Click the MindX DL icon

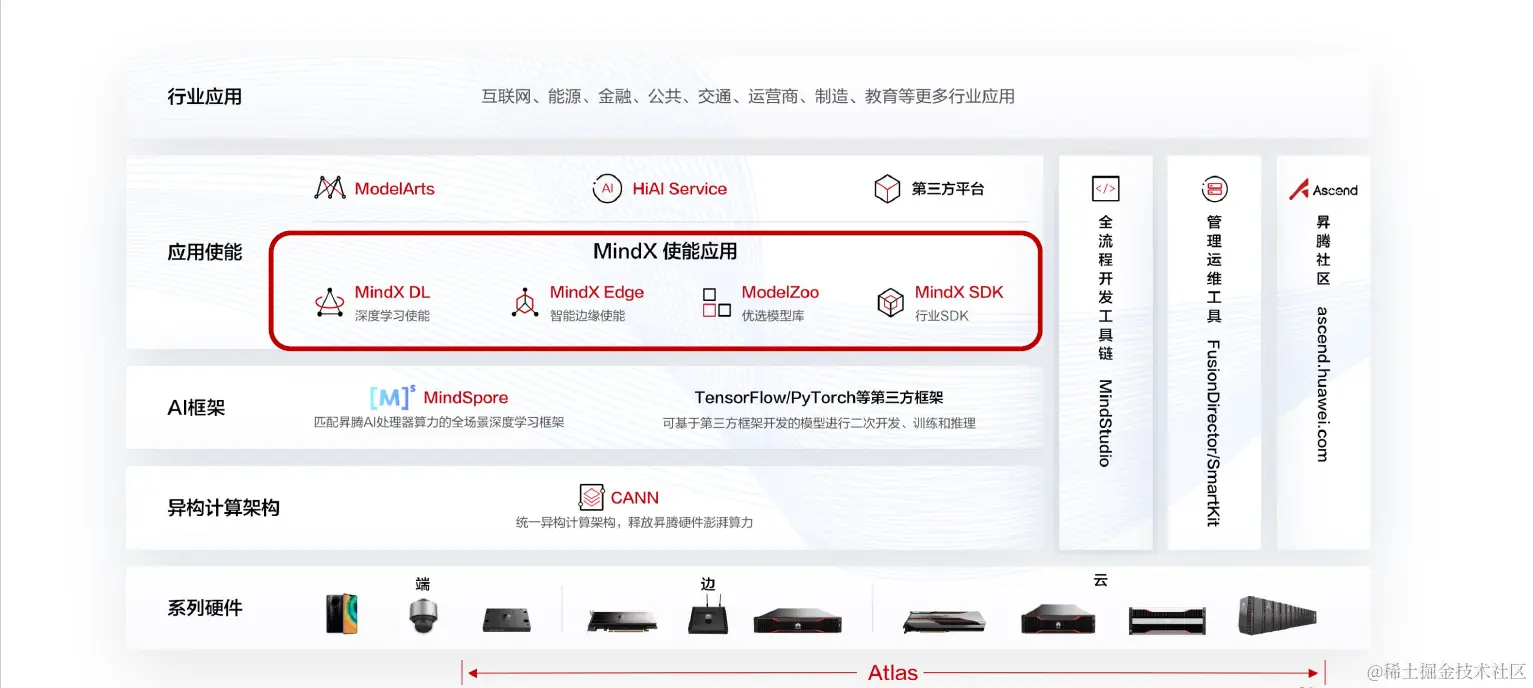[330, 302]
